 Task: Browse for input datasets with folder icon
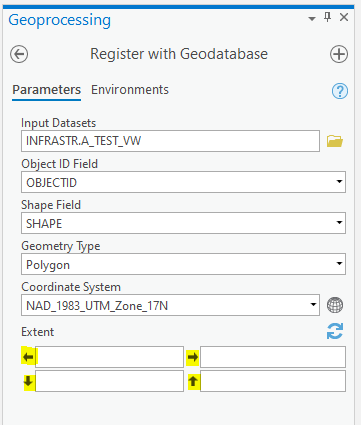click(335, 141)
